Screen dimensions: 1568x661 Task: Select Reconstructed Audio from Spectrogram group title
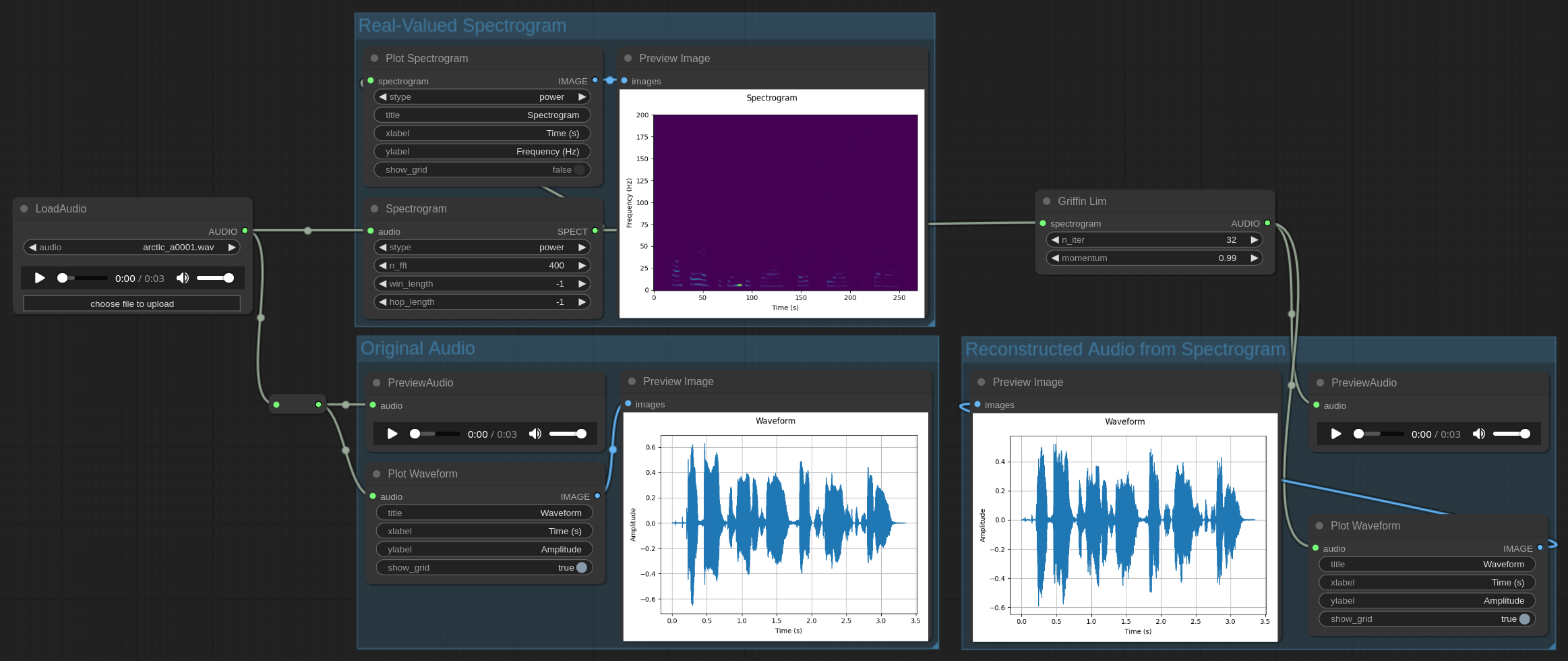coord(1125,349)
